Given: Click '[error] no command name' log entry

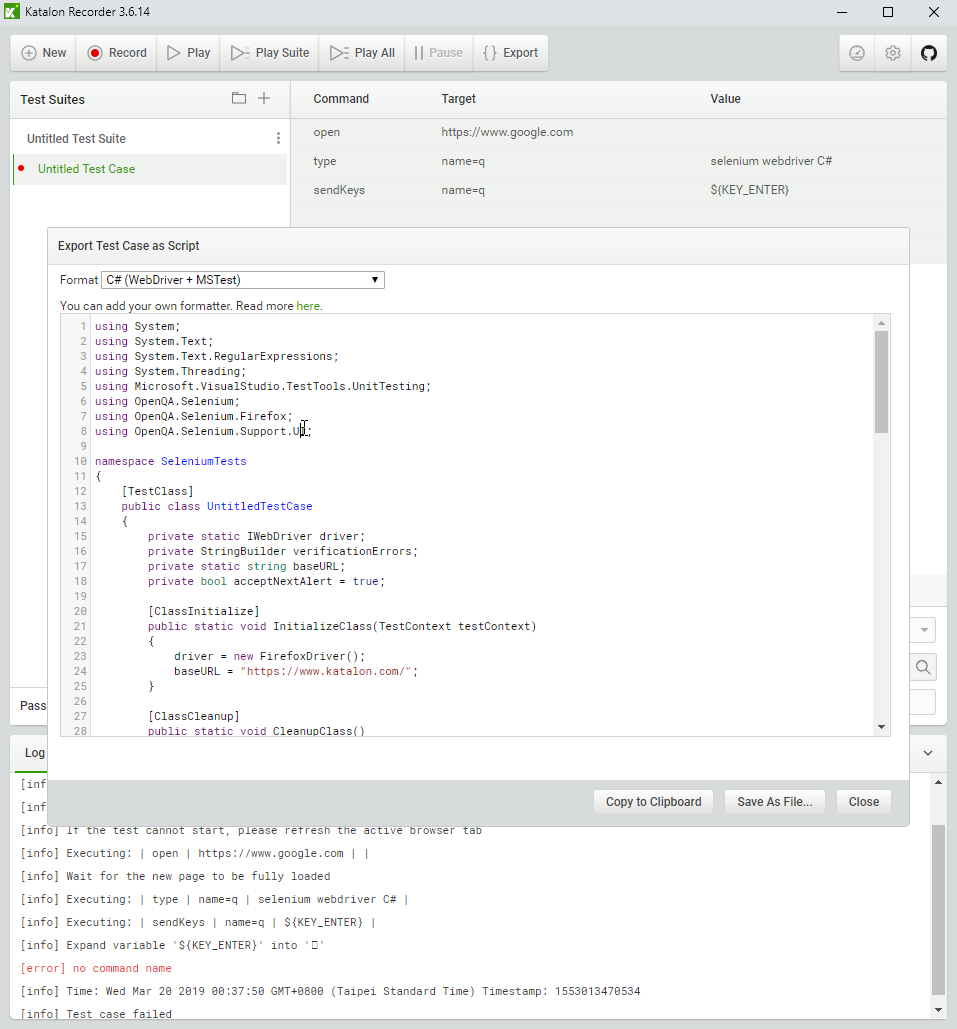Looking at the screenshot, I should (x=96, y=969).
